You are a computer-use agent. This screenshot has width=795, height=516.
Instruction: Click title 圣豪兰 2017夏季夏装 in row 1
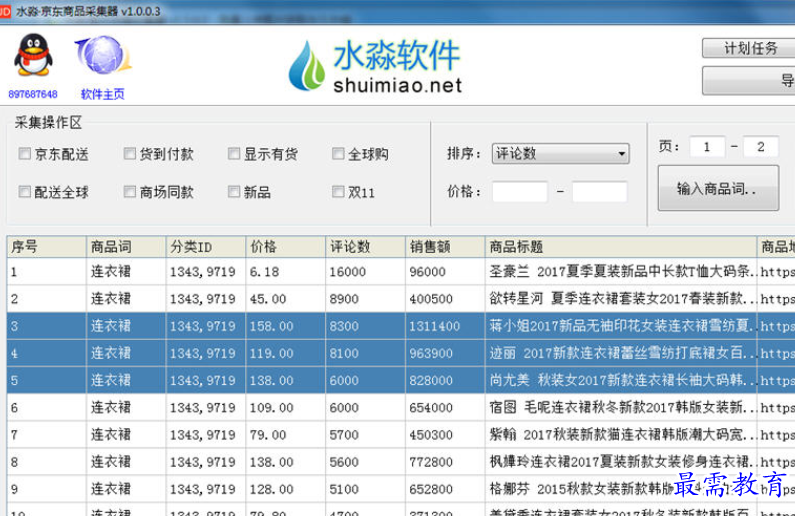(621, 272)
